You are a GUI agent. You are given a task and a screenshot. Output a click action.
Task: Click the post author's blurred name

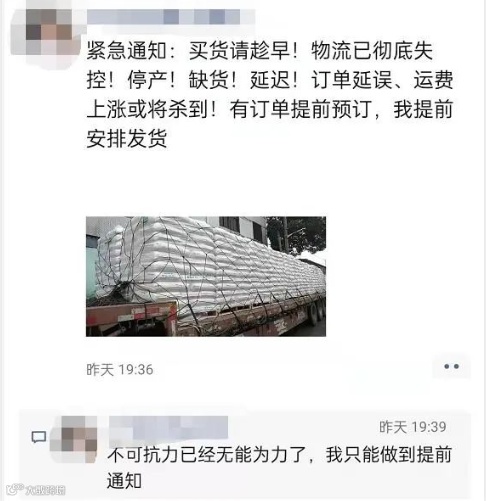[163, 17]
